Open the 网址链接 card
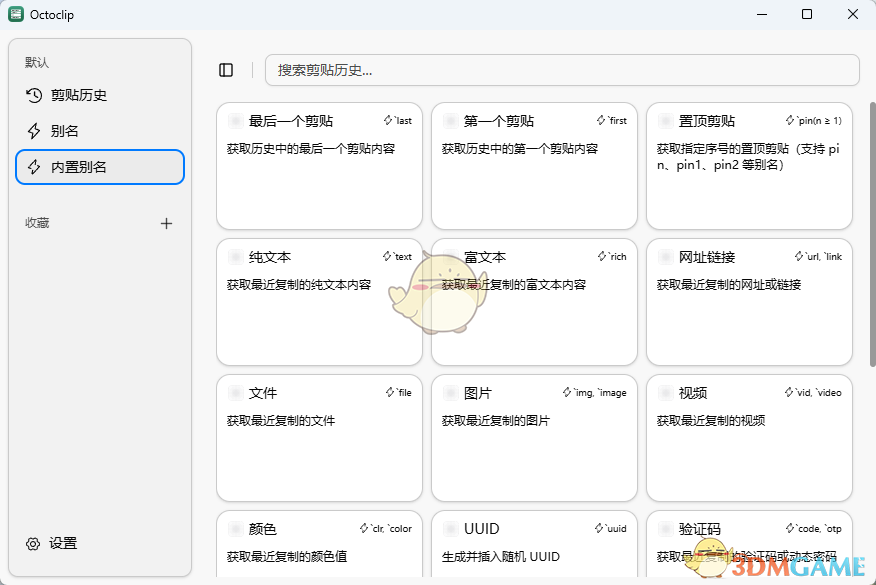The height and width of the screenshot is (585, 876). pyautogui.click(x=749, y=301)
